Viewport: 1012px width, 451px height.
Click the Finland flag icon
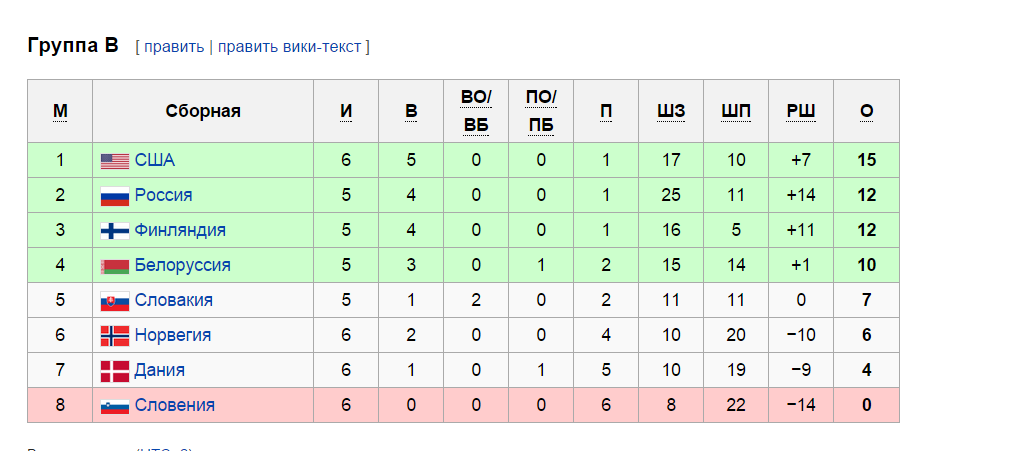coord(115,231)
